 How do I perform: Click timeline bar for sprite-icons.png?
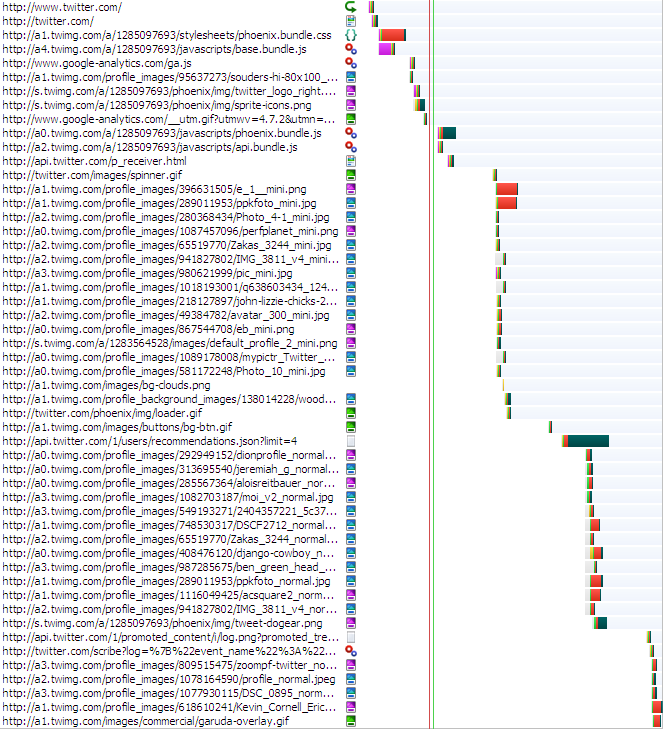(419, 105)
